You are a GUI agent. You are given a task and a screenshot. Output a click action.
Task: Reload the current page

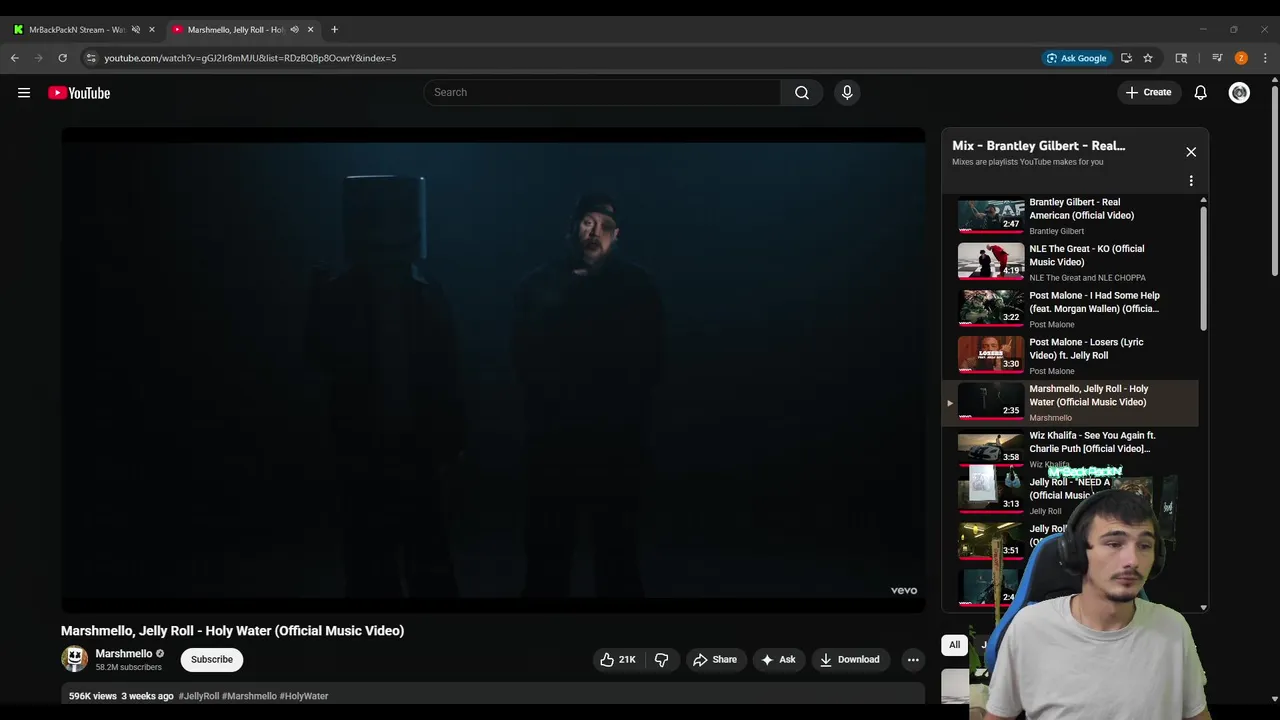[62, 58]
